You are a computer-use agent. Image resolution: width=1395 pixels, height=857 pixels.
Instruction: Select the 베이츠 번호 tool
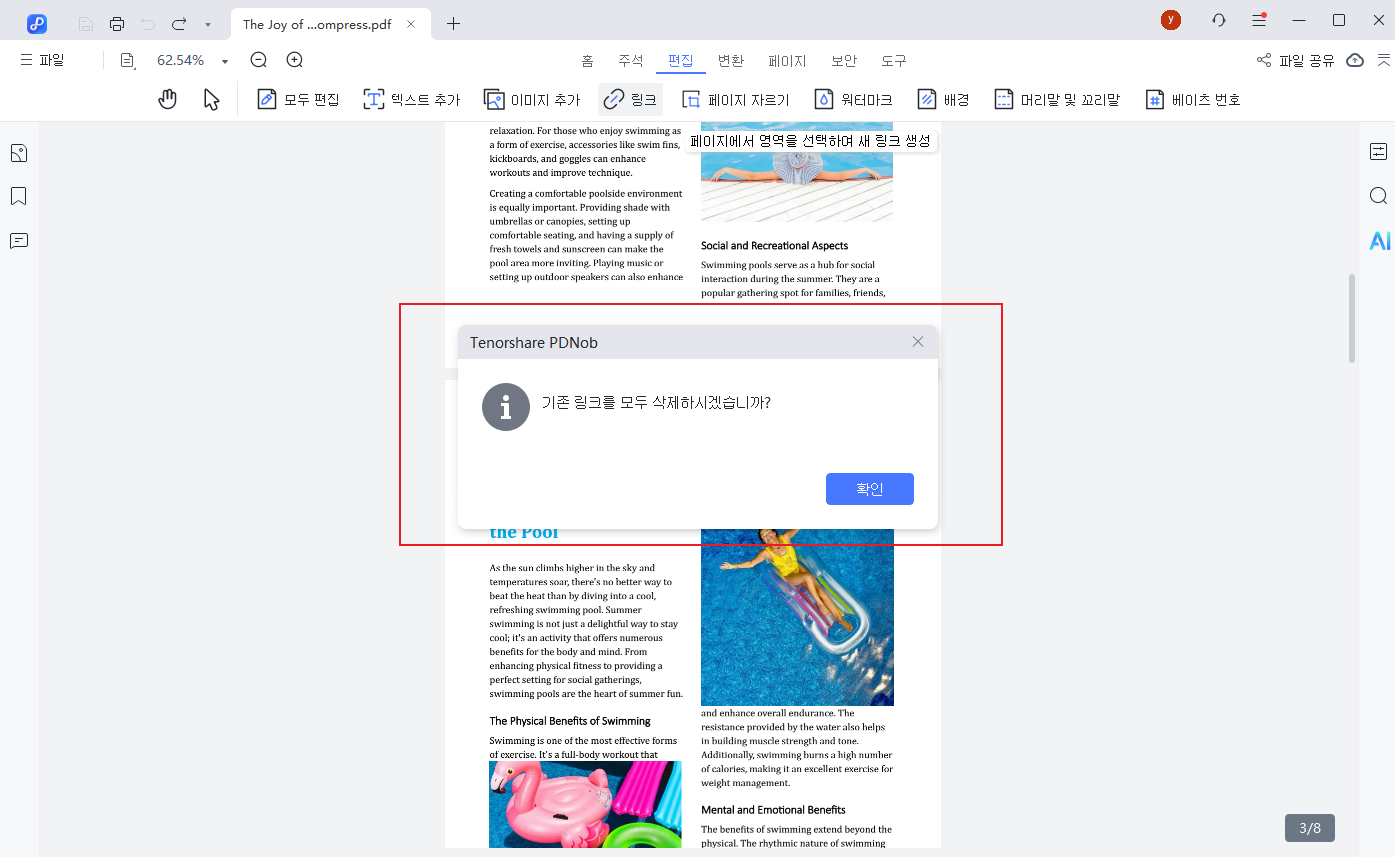[x=1192, y=99]
